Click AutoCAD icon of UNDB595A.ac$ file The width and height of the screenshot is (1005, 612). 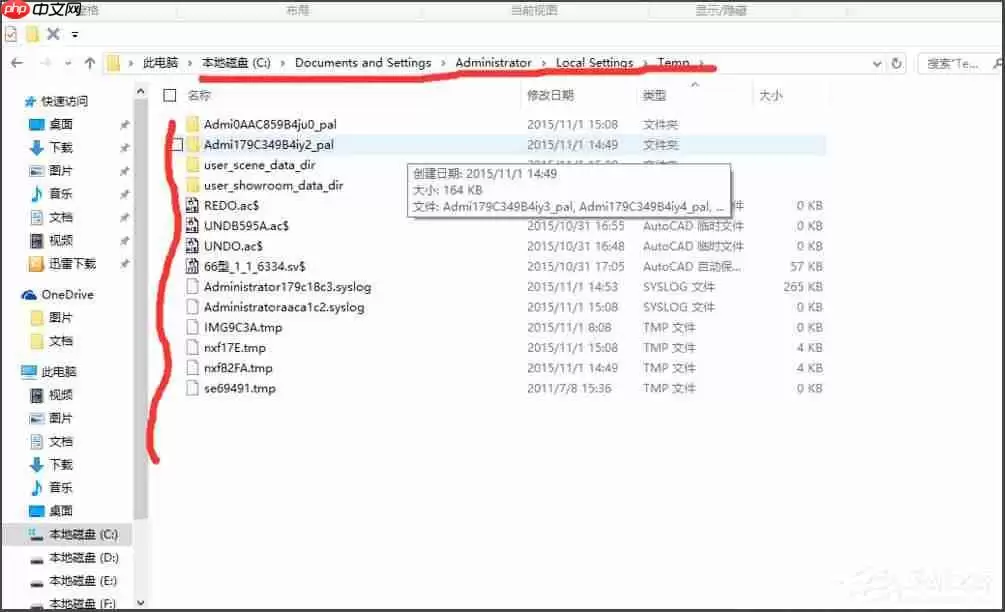click(192, 226)
